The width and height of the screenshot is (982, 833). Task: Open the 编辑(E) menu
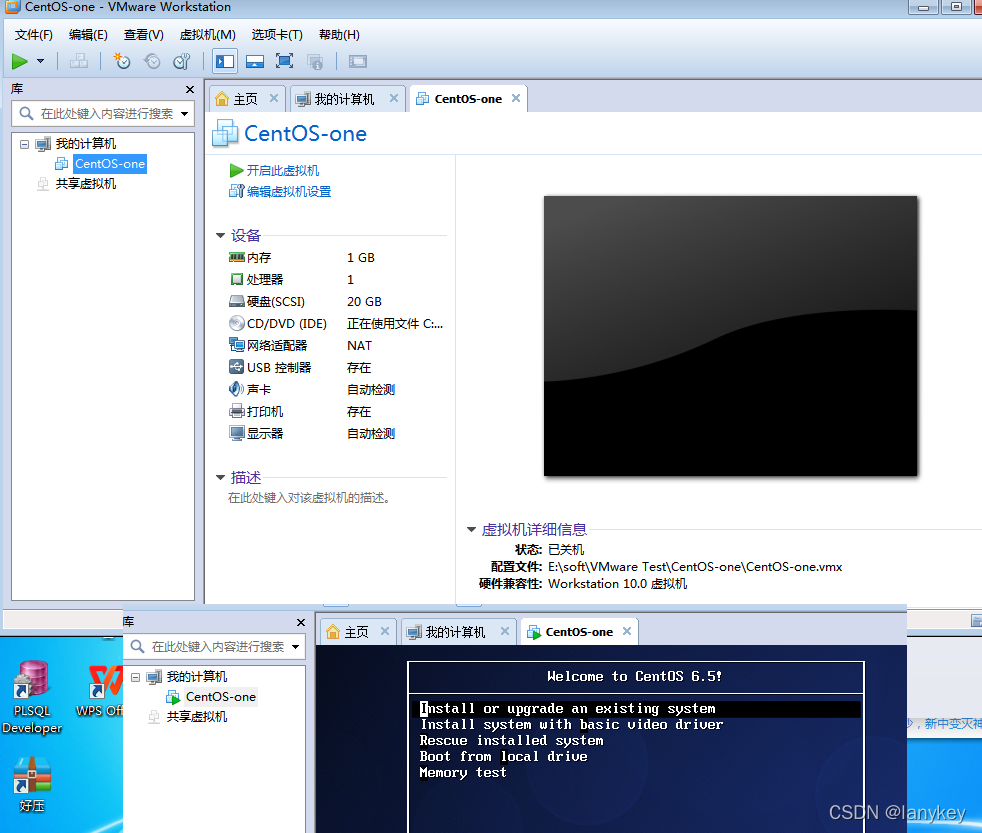pos(88,35)
